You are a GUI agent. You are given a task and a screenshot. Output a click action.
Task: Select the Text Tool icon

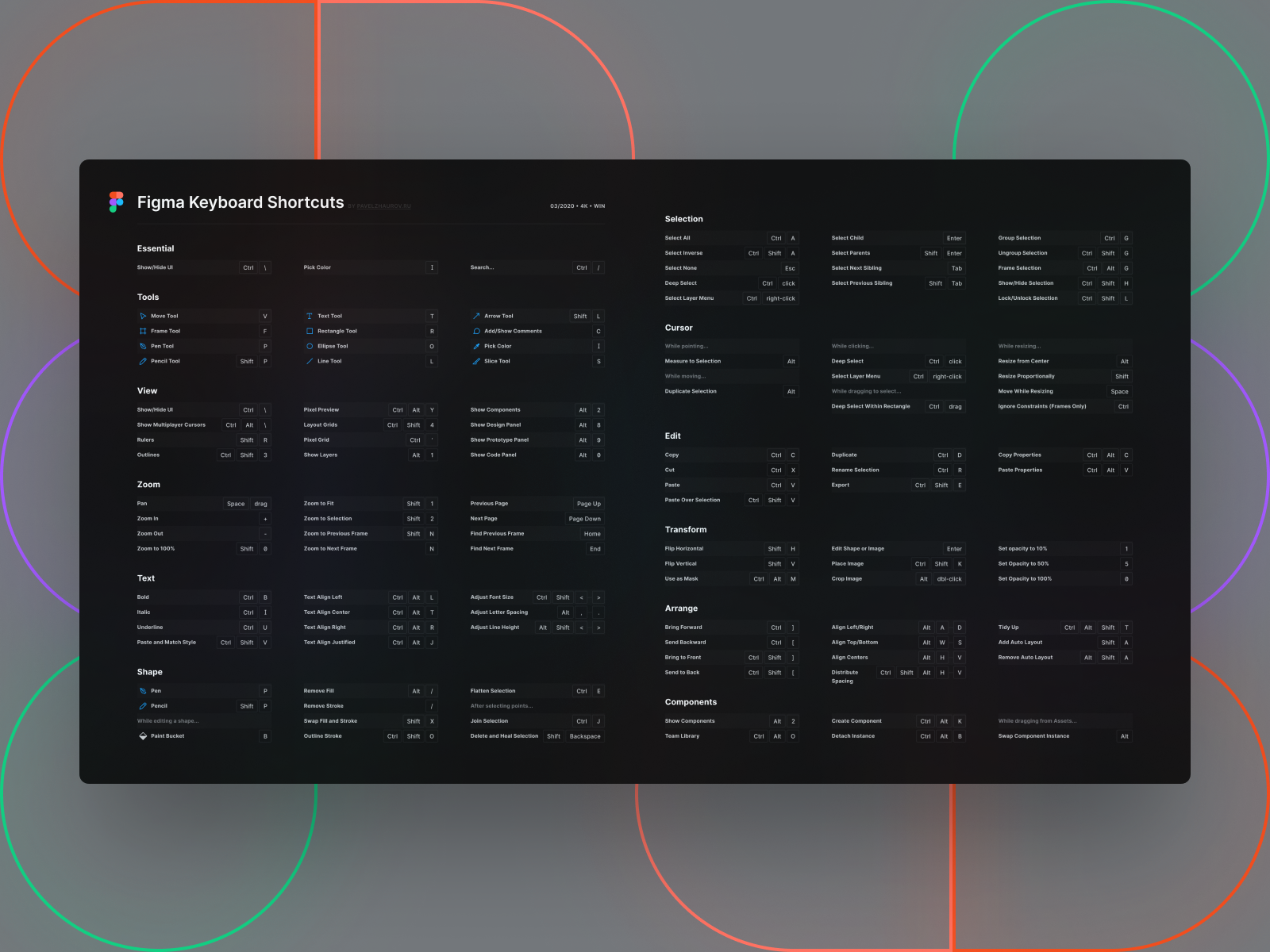309,316
